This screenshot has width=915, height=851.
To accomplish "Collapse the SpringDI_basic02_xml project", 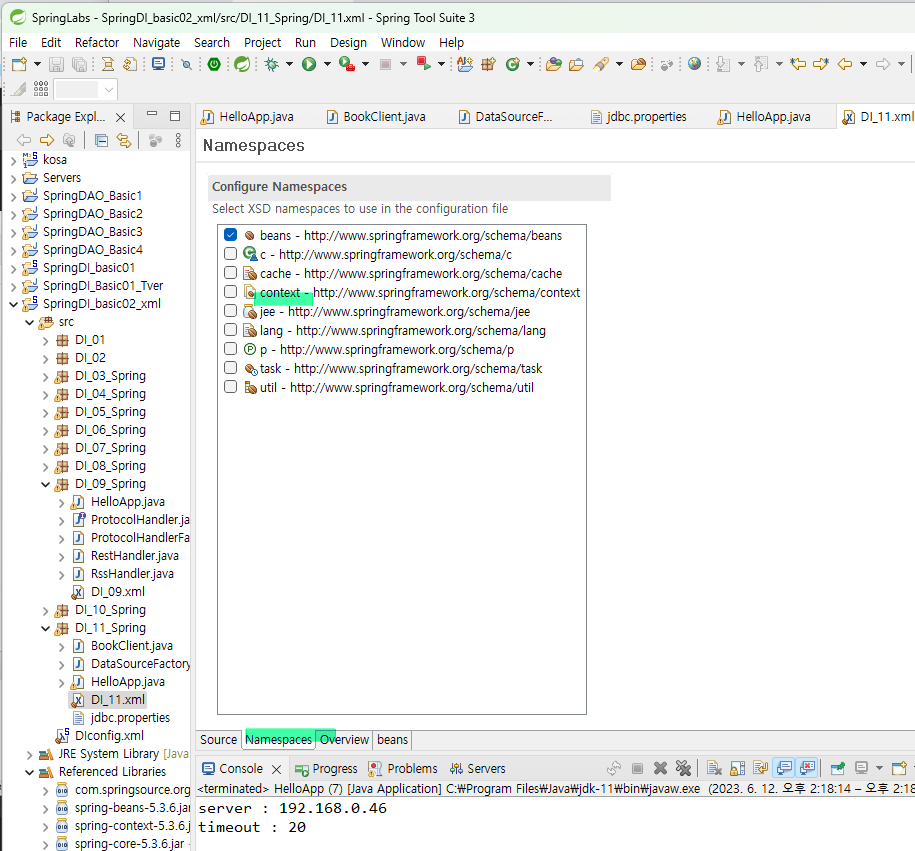I will (13, 304).
